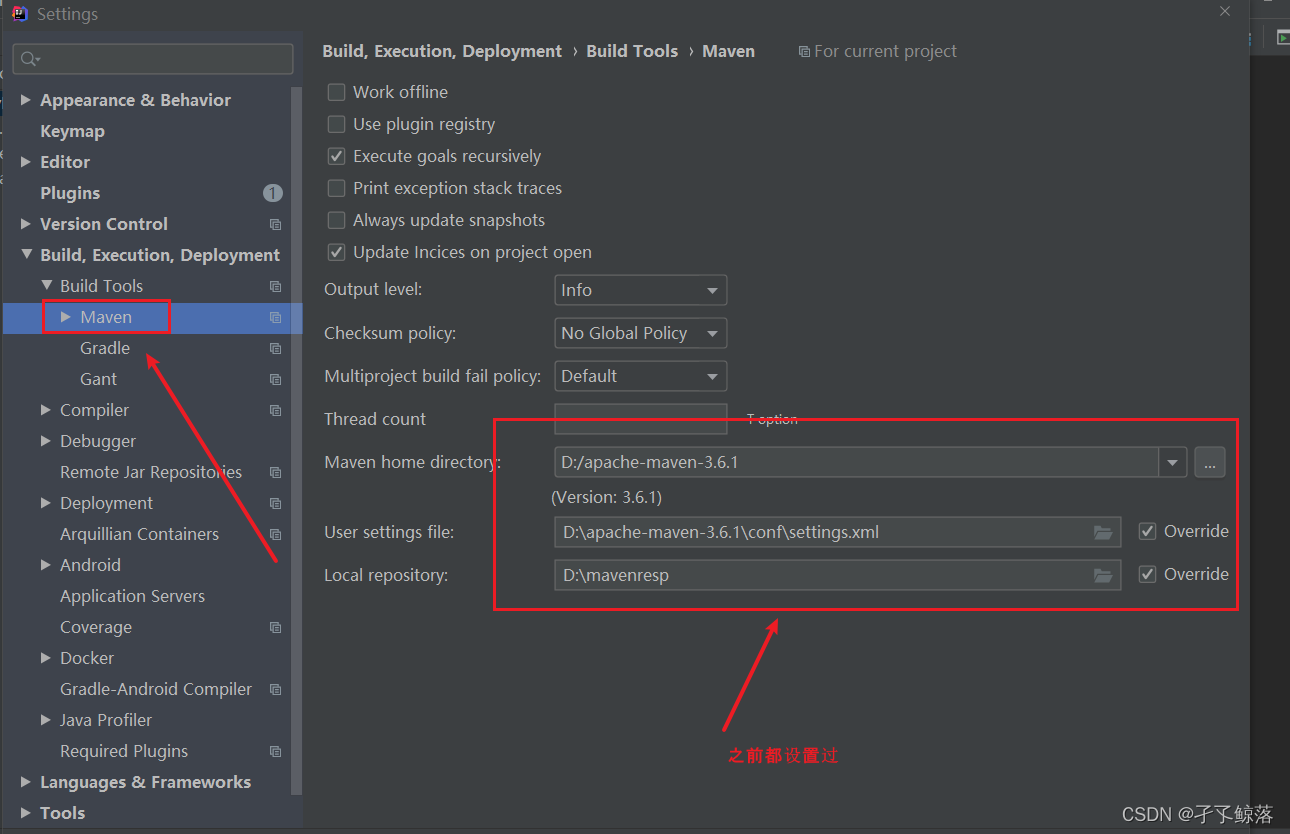Select Plugins in settings tree
1290x834 pixels.
[x=70, y=193]
